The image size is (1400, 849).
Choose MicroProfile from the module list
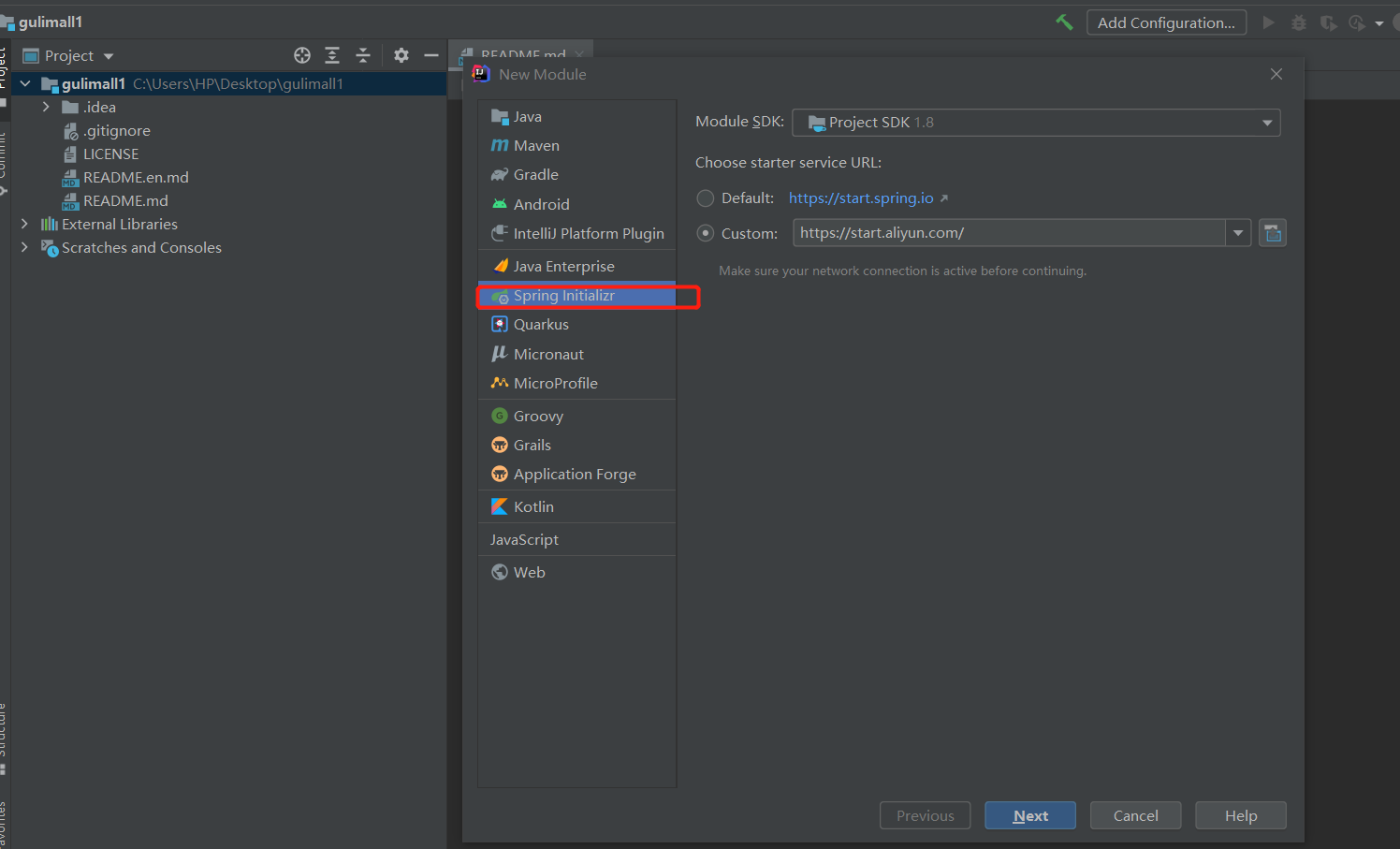tap(576, 383)
